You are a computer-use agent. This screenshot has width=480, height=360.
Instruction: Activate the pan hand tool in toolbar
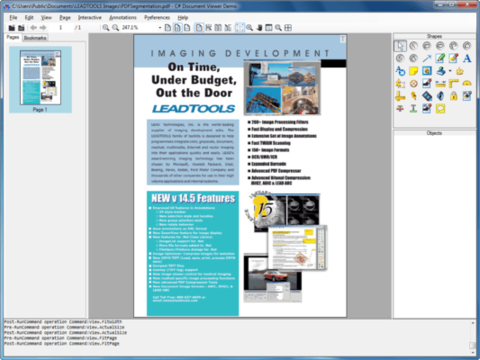click(259, 28)
